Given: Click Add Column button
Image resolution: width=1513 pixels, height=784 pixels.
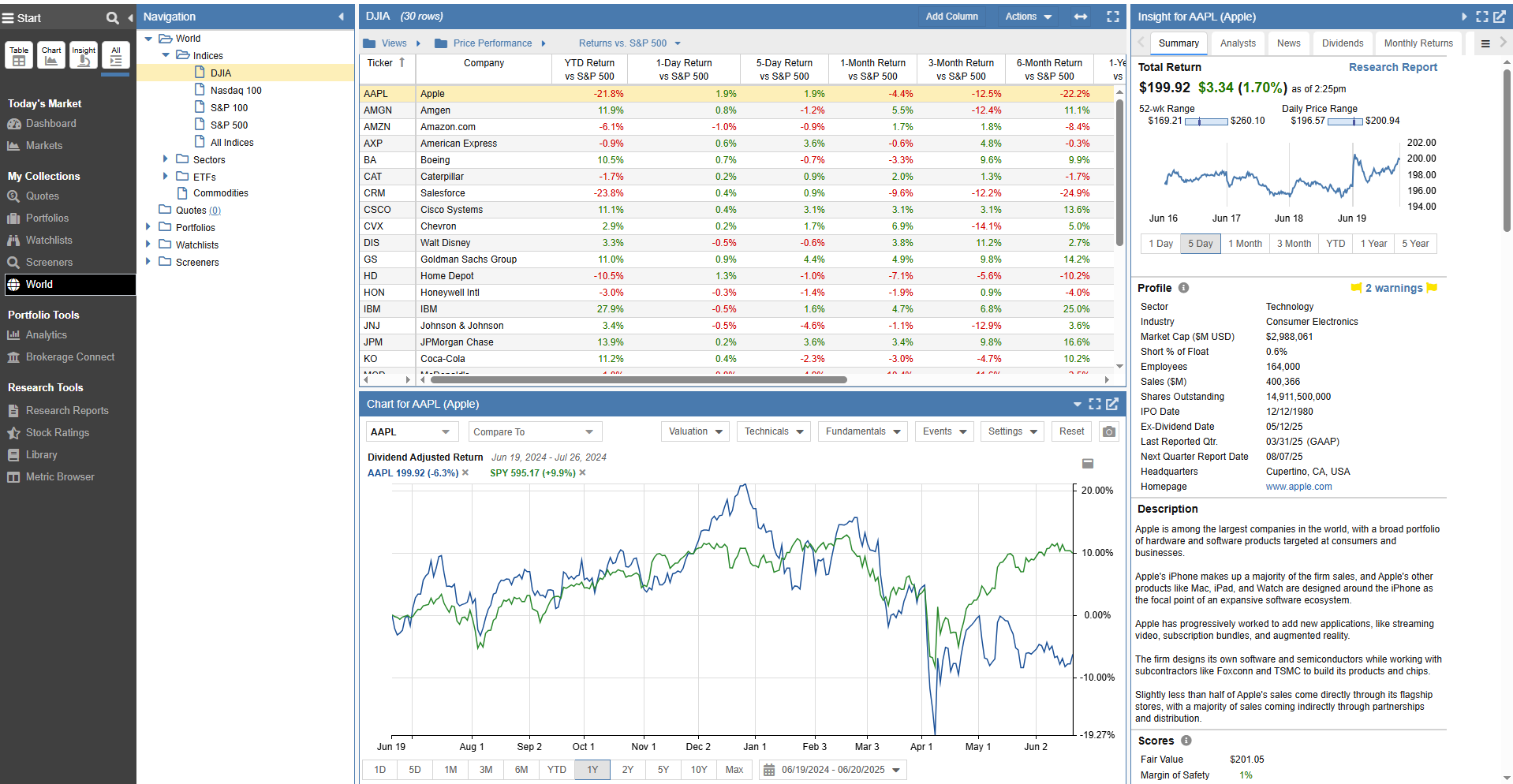Looking at the screenshot, I should (x=951, y=17).
